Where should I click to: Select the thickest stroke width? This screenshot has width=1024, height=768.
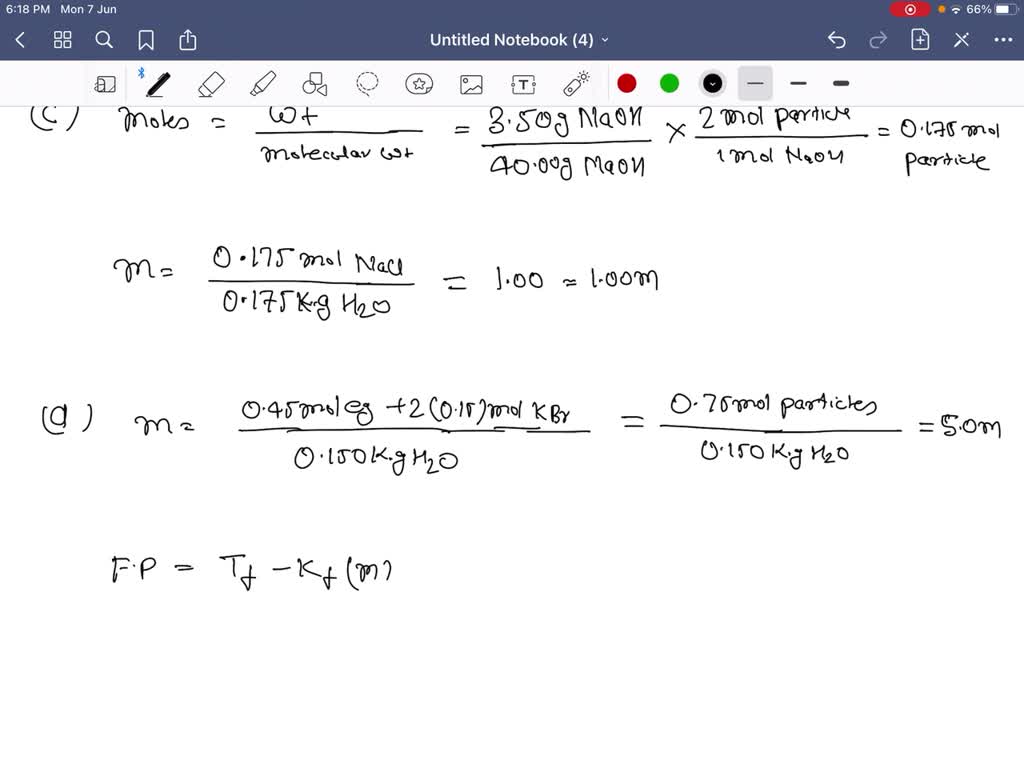[x=841, y=84]
